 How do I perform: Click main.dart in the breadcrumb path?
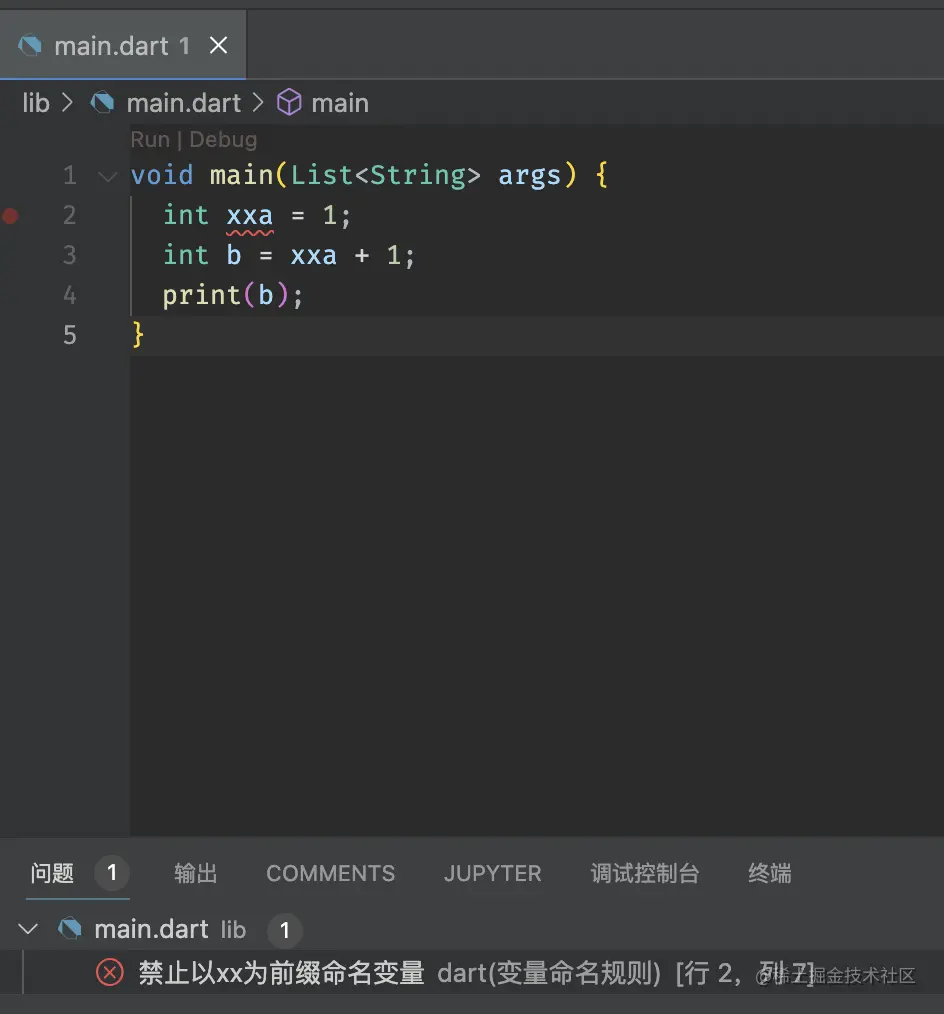pyautogui.click(x=184, y=103)
